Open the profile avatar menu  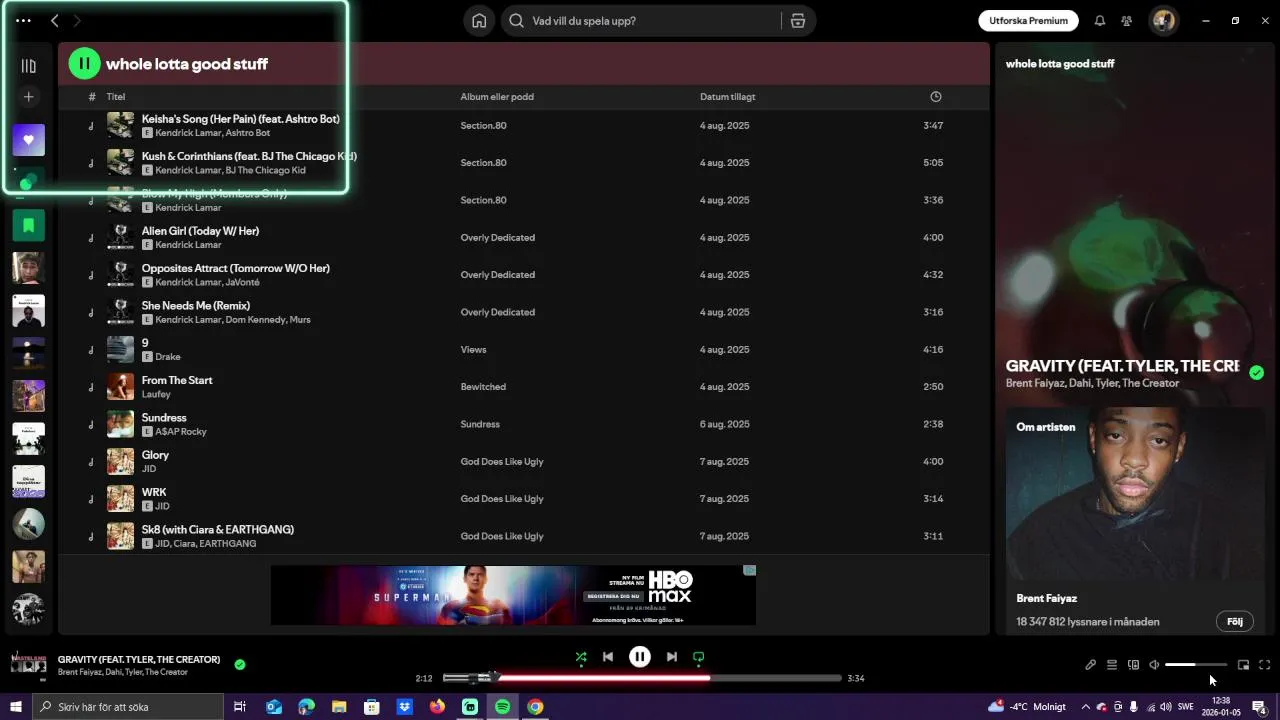click(1163, 21)
